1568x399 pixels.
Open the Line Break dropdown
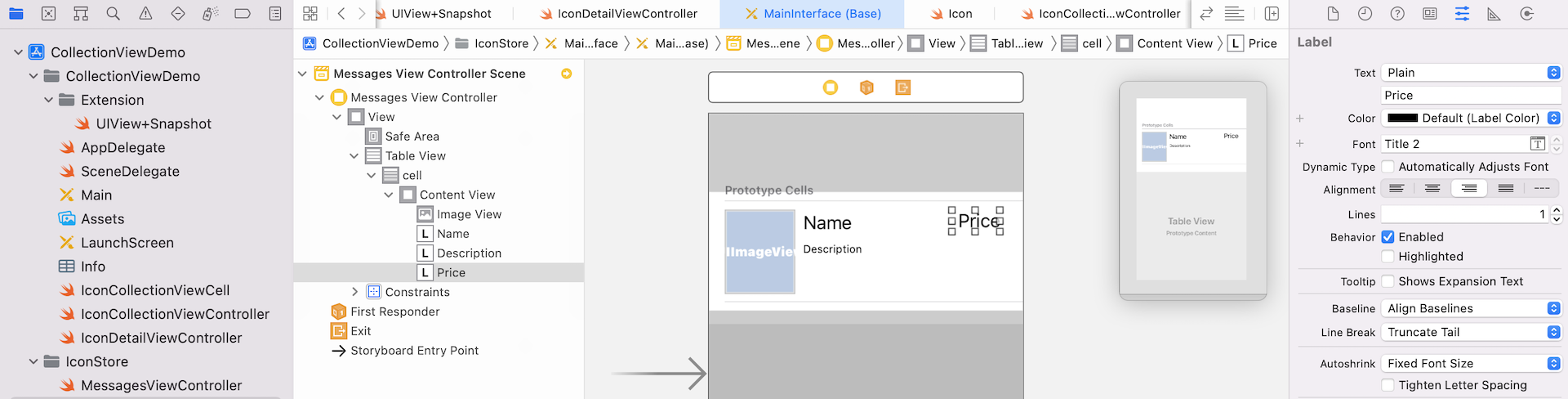click(x=1471, y=333)
